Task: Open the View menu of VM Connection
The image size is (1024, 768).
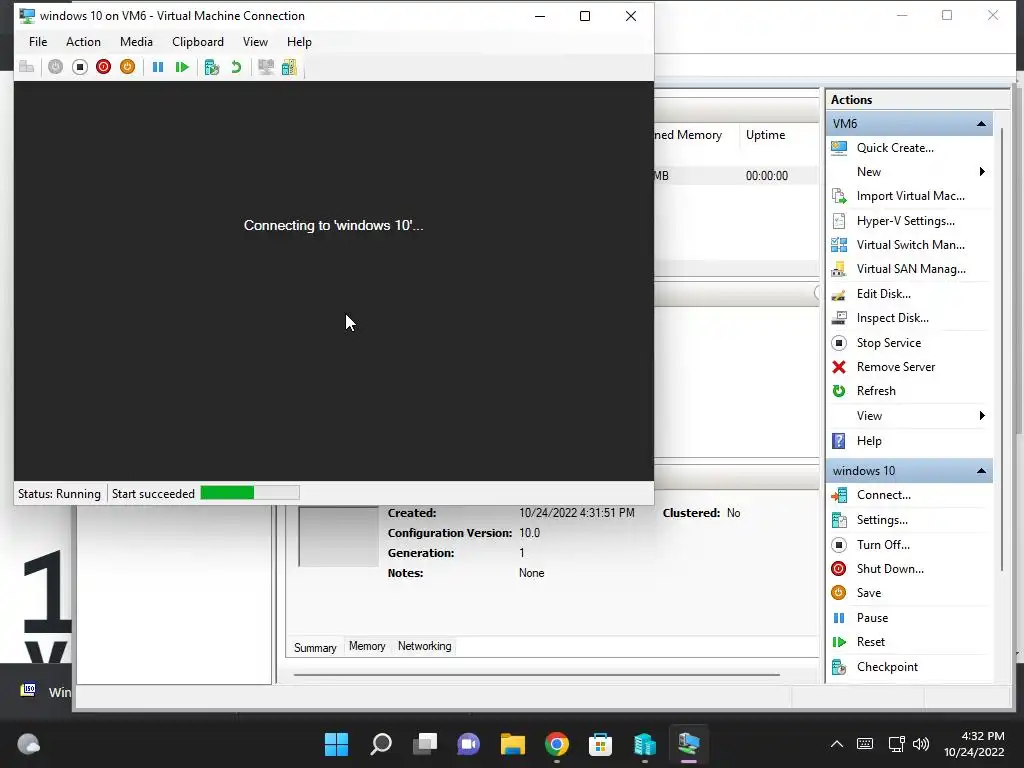Action: coord(255,42)
